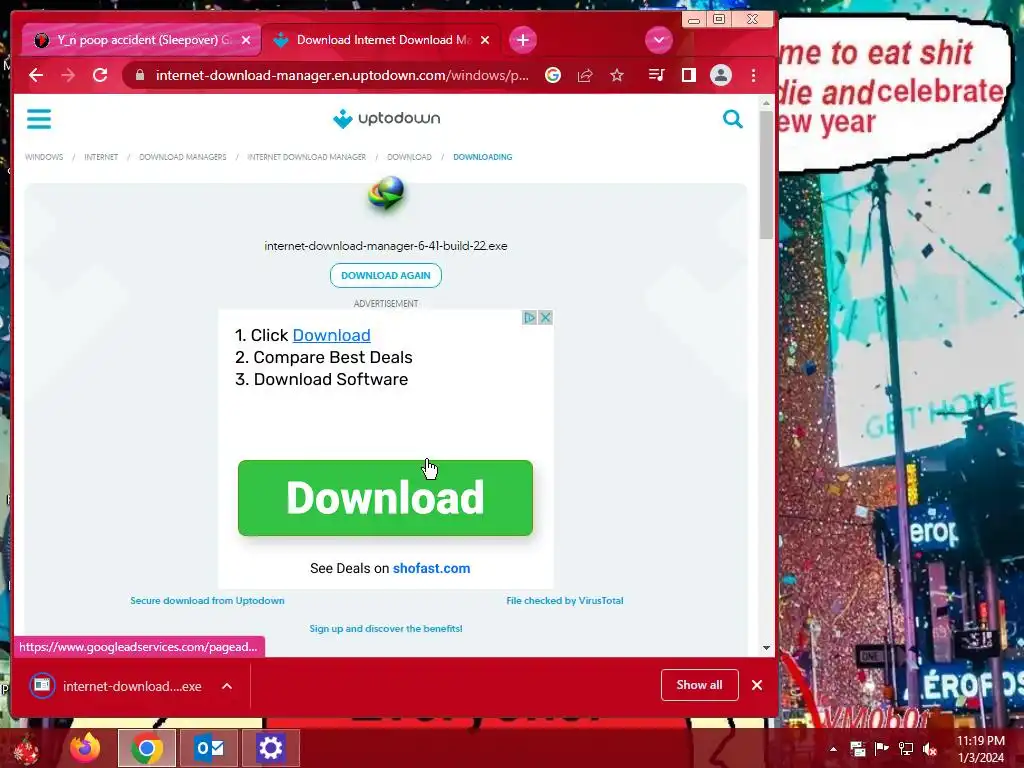Image resolution: width=1024 pixels, height=768 pixels.
Task: Open the media control playlist icon
Action: (656, 75)
